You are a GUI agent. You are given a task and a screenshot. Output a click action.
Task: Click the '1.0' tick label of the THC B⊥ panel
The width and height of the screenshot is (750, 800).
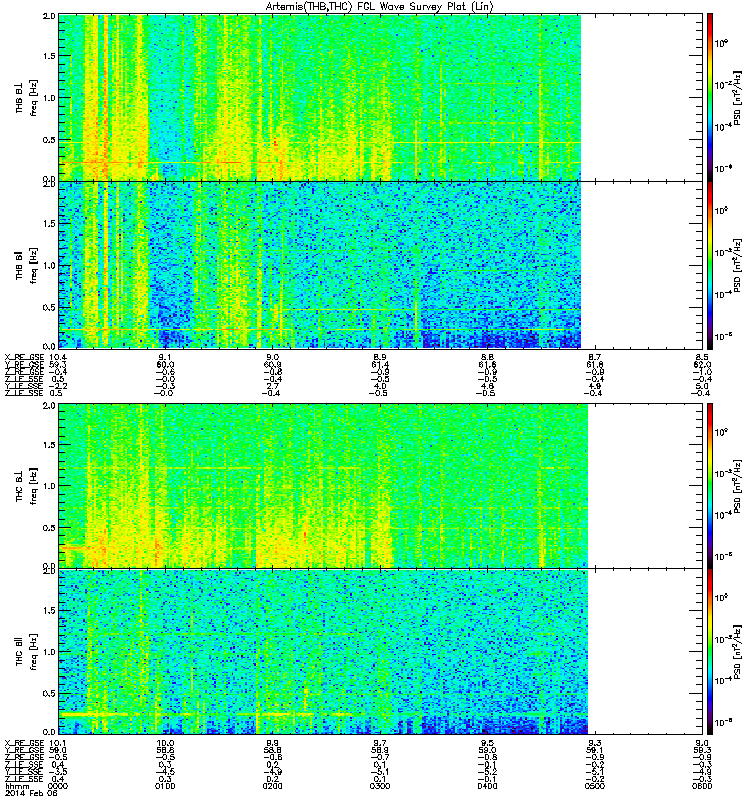click(x=49, y=486)
